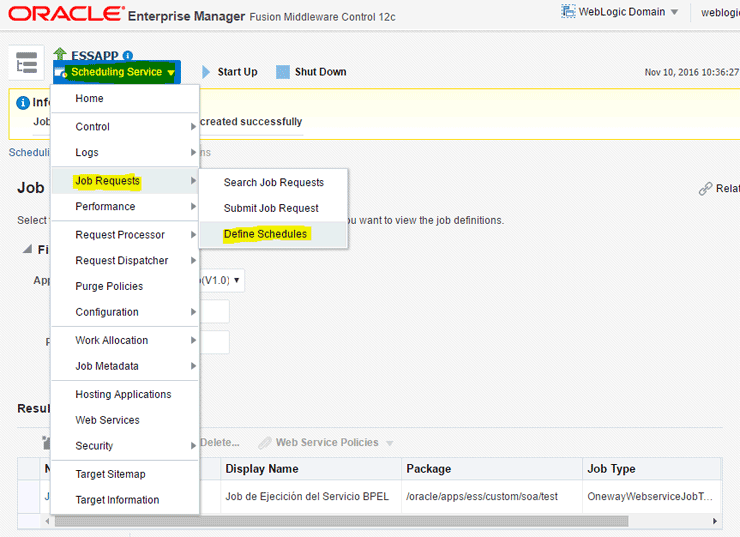Open the Configuration submenu
Screen dimensions: 740x537
[125, 312]
